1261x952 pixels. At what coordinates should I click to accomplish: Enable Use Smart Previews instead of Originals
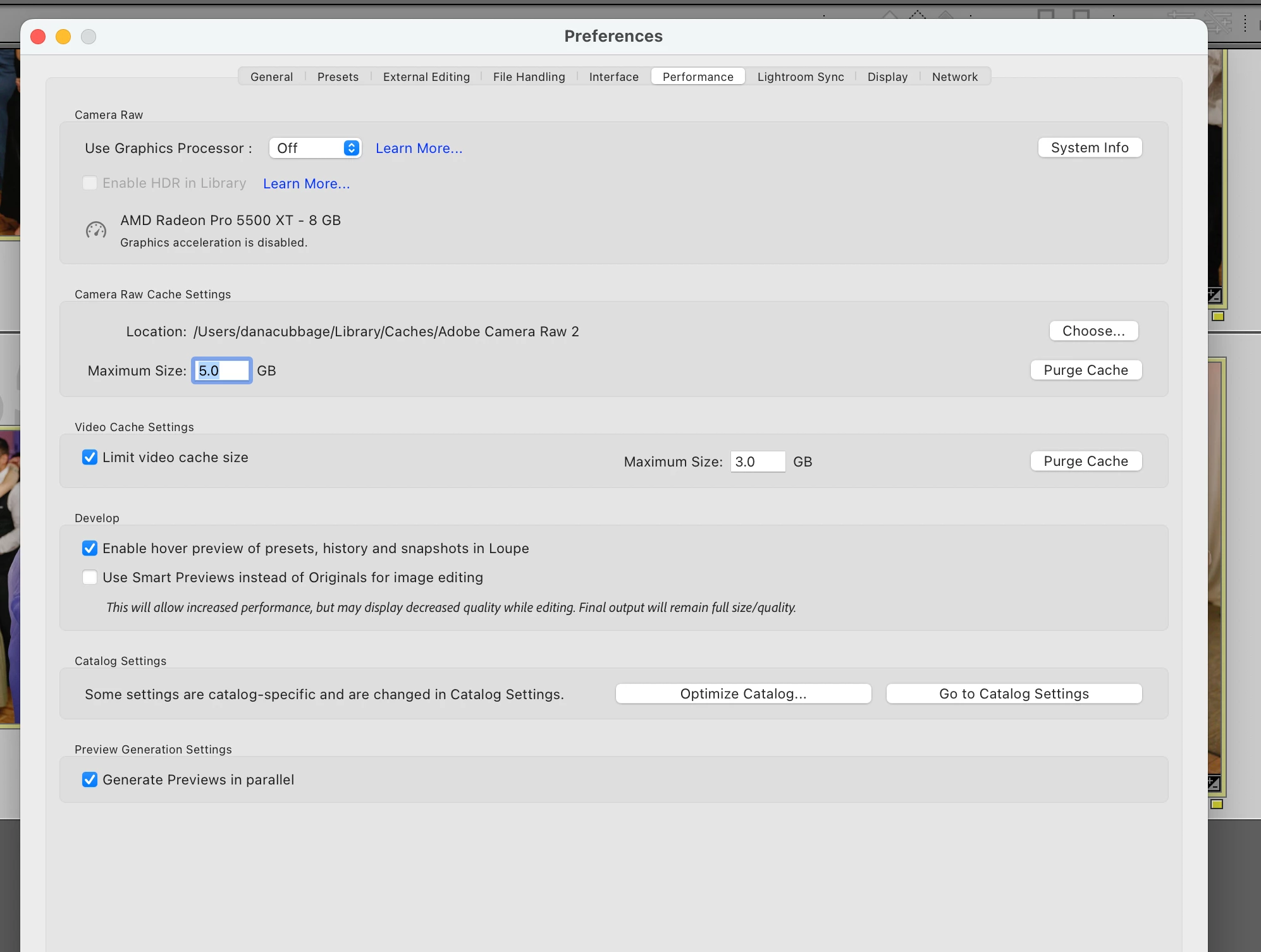[90, 577]
